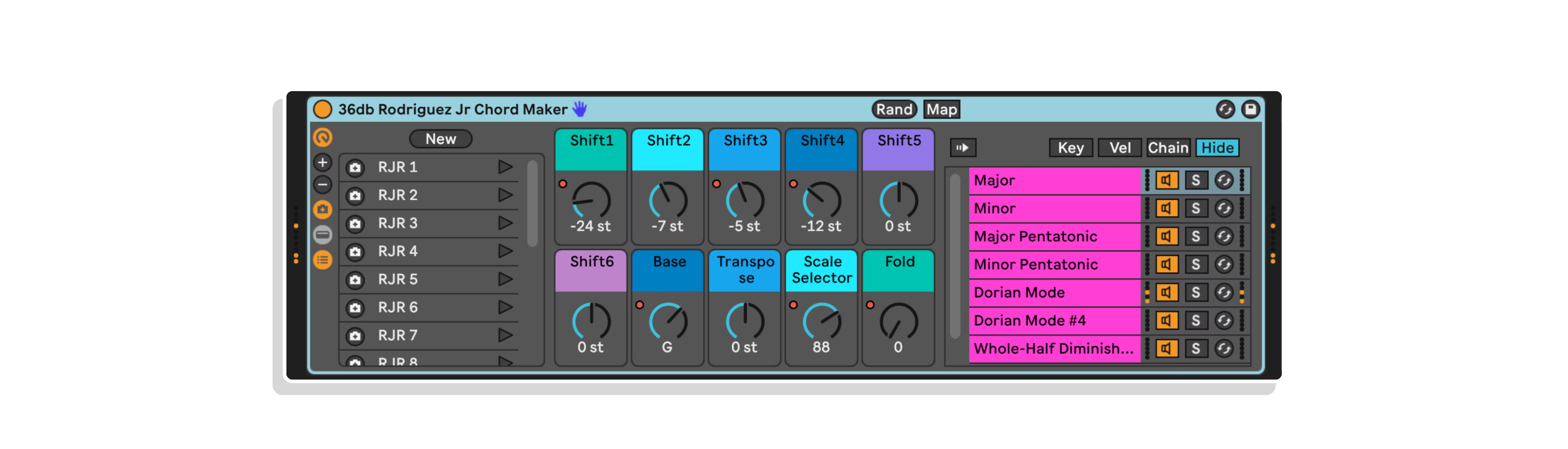The width and height of the screenshot is (1568, 449).
Task: Click the Transpose macro knob
Action: [x=745, y=321]
